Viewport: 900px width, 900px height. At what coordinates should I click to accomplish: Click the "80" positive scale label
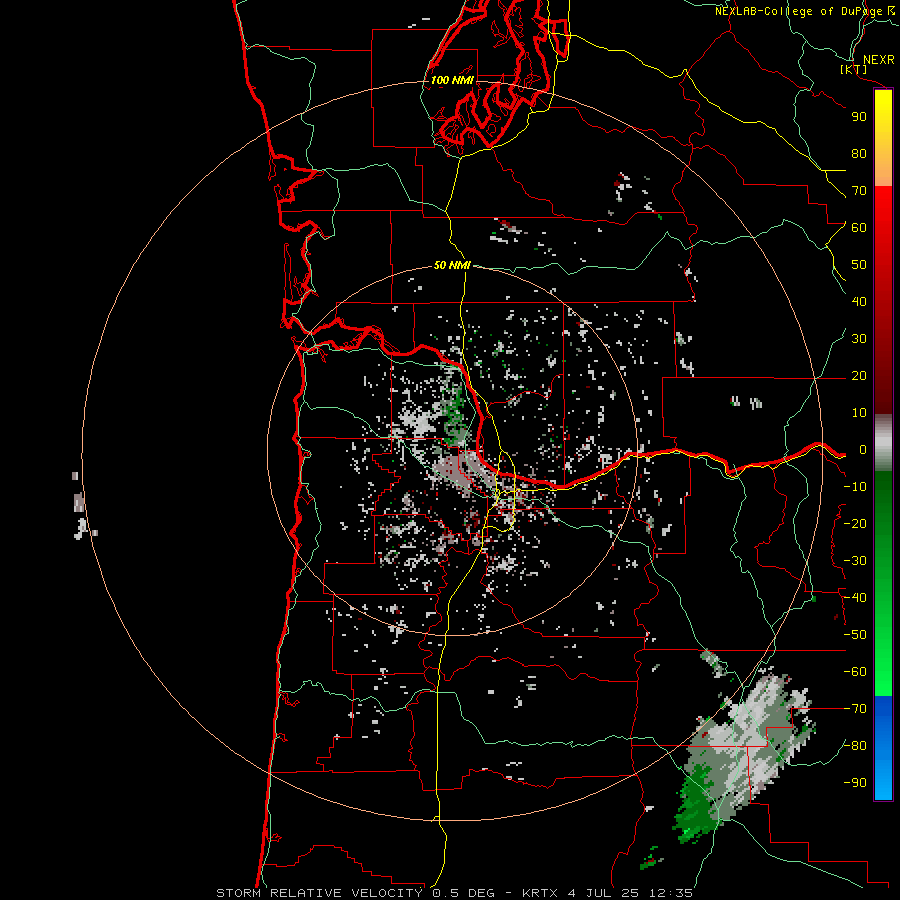tap(859, 154)
